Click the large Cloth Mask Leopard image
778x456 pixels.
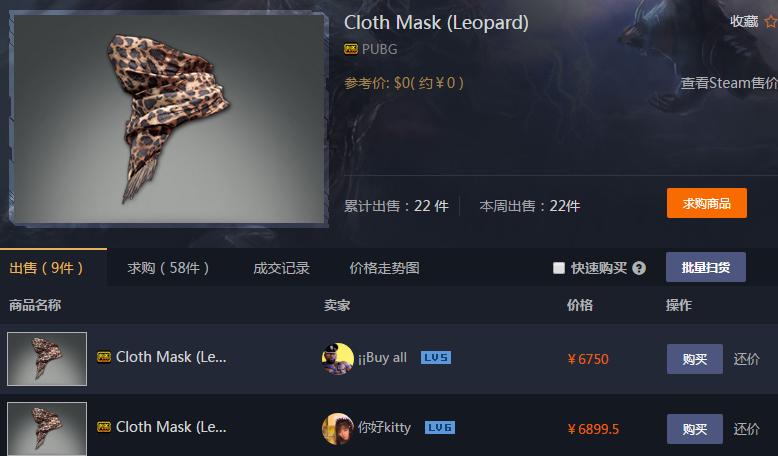coord(169,119)
